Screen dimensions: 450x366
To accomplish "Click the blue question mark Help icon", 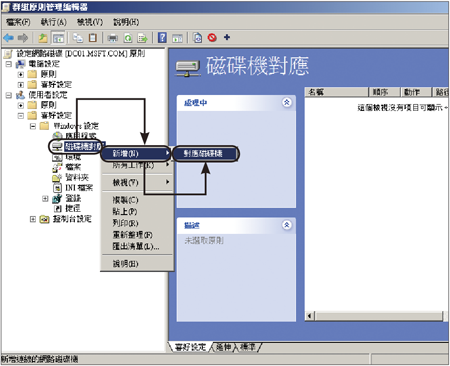I will [x=162, y=38].
